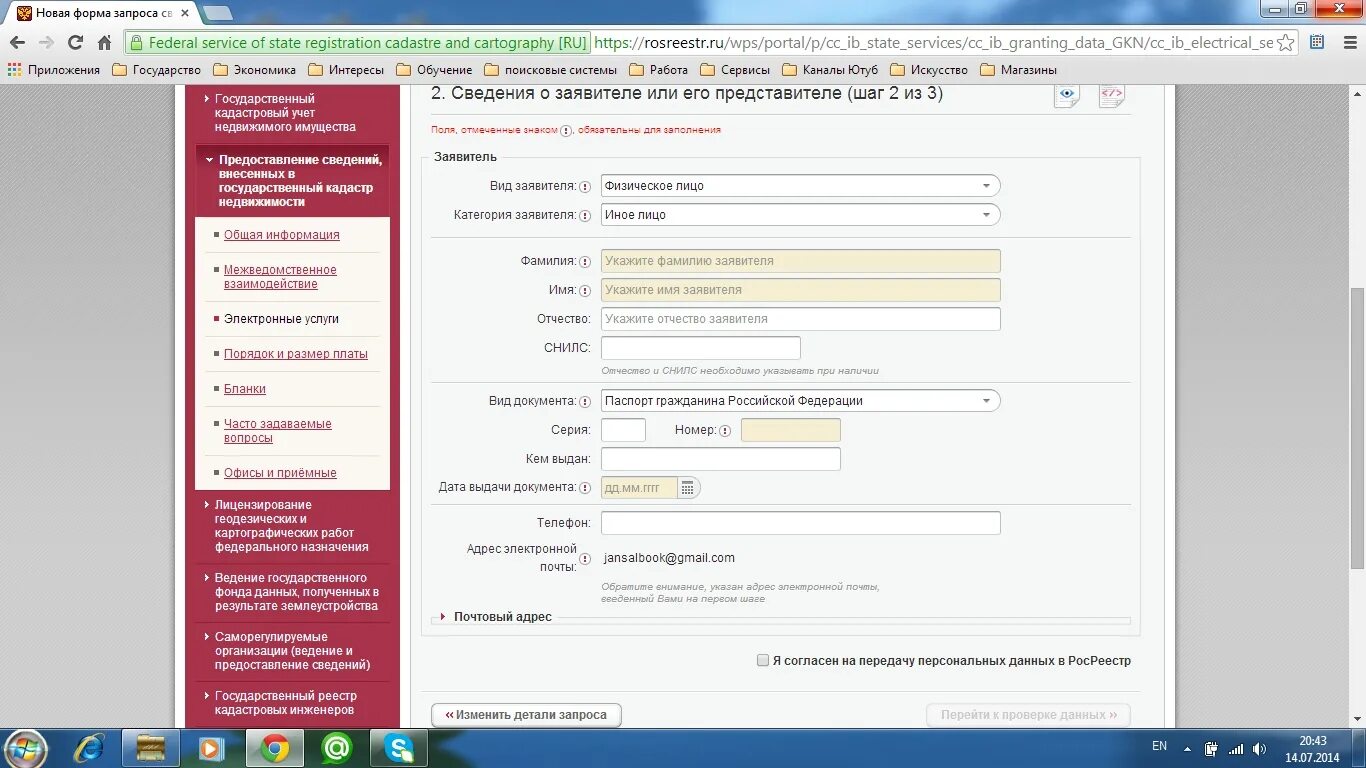Viewport: 1366px width, 768px height.
Task: Expand the Почтовый адрес section
Action: tap(496, 617)
